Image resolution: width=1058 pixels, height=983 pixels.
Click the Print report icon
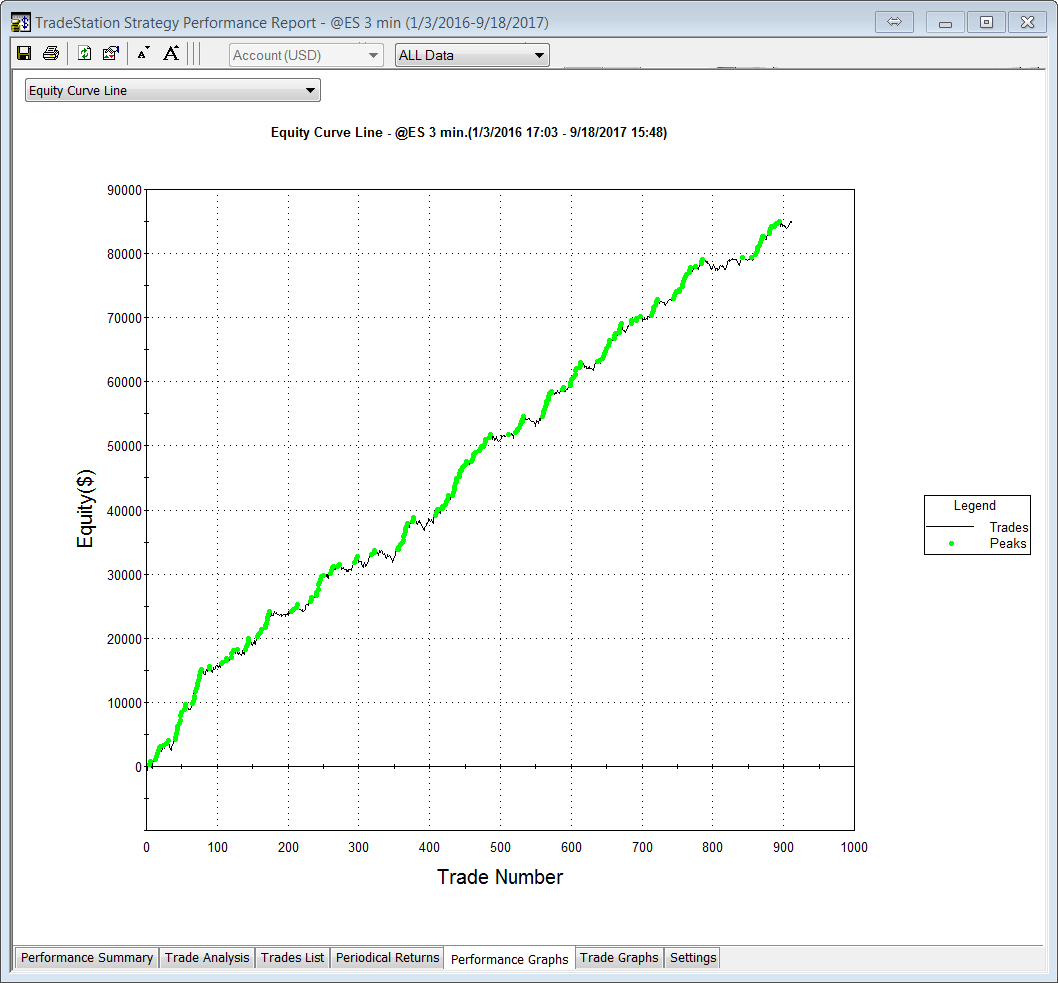pyautogui.click(x=51, y=54)
